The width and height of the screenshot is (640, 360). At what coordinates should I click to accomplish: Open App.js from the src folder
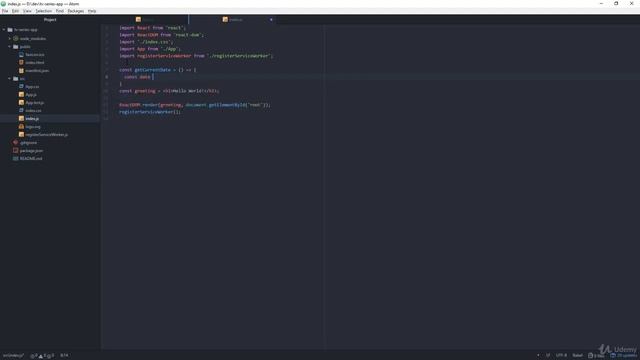point(31,95)
